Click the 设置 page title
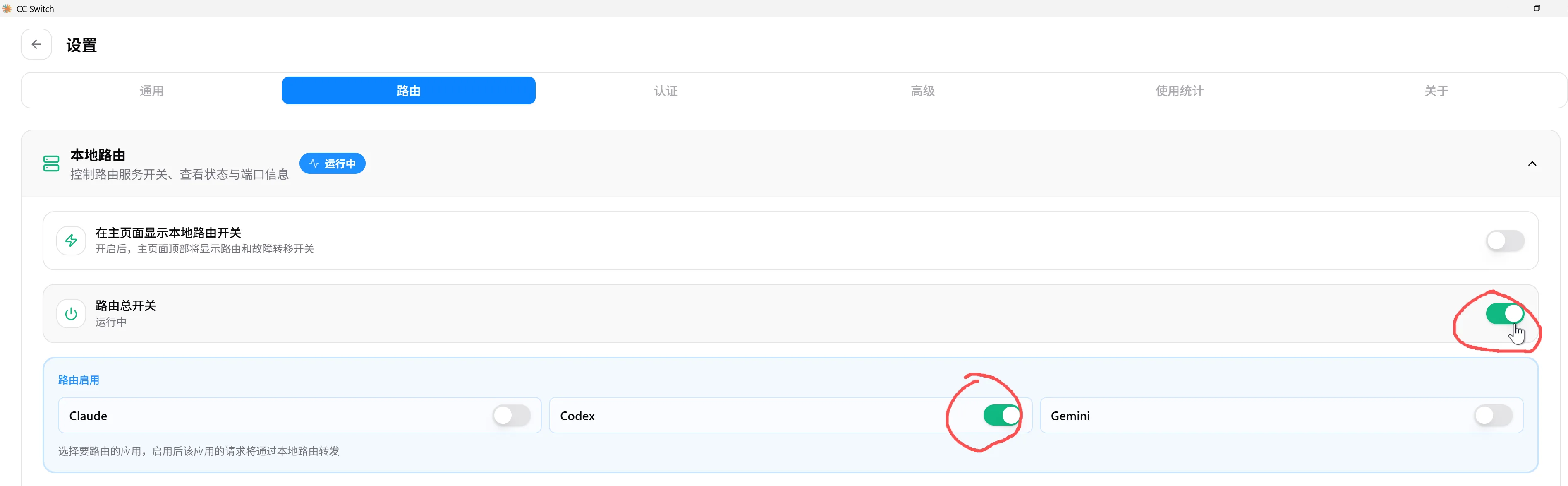The height and width of the screenshot is (486, 1568). pos(81,45)
